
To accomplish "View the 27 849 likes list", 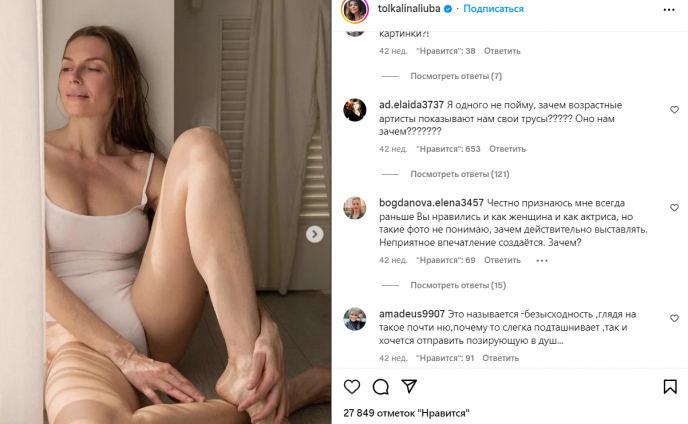I will [x=406, y=413].
